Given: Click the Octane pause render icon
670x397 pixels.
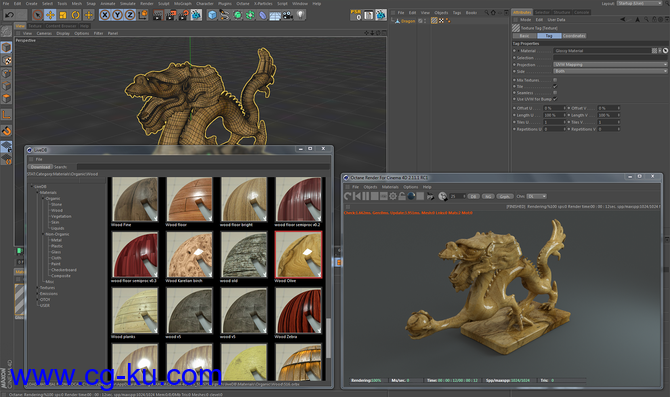Looking at the screenshot, I should (x=366, y=196).
